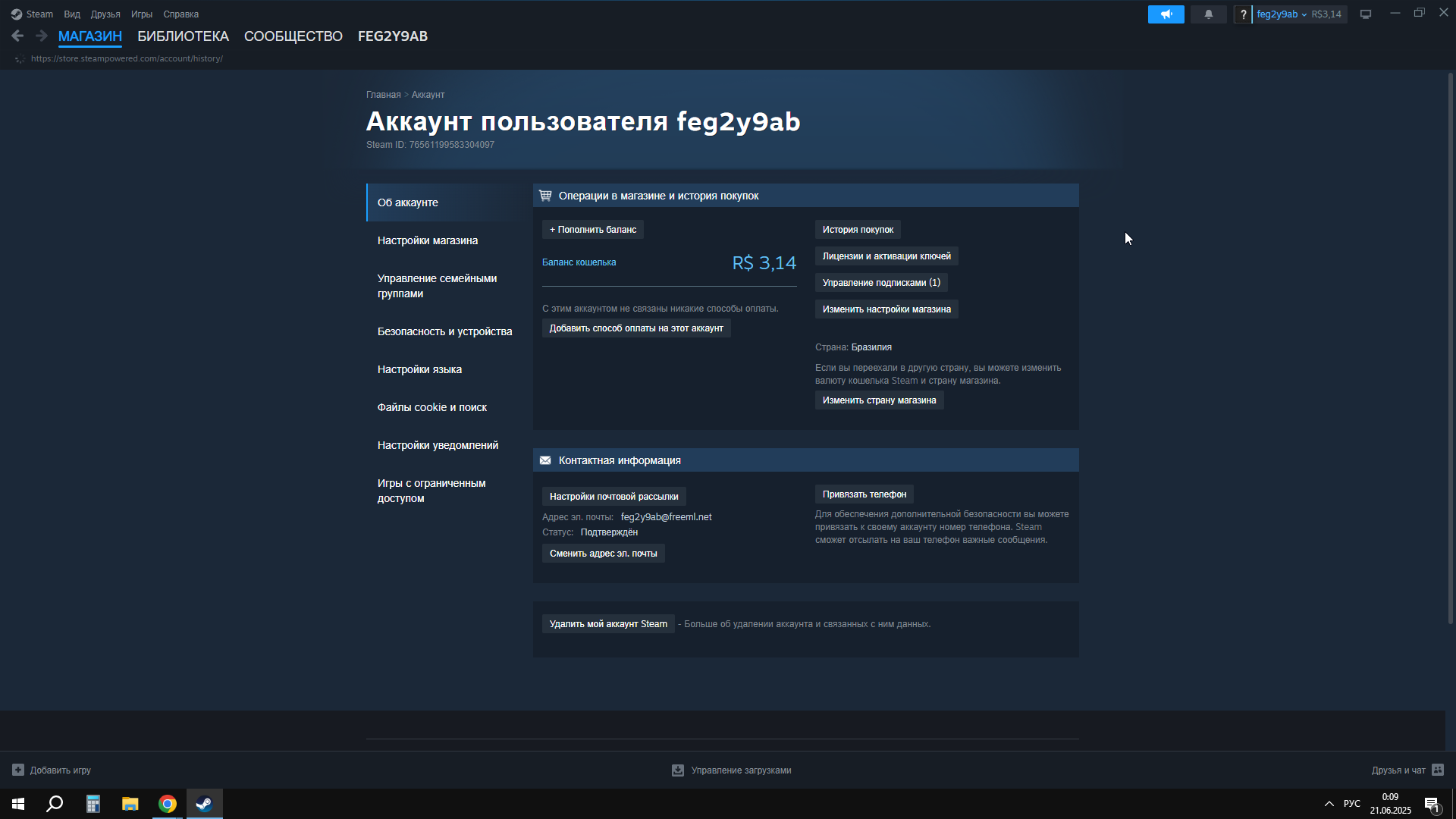Open История покупок
The height and width of the screenshot is (819, 1456).
[x=858, y=230]
